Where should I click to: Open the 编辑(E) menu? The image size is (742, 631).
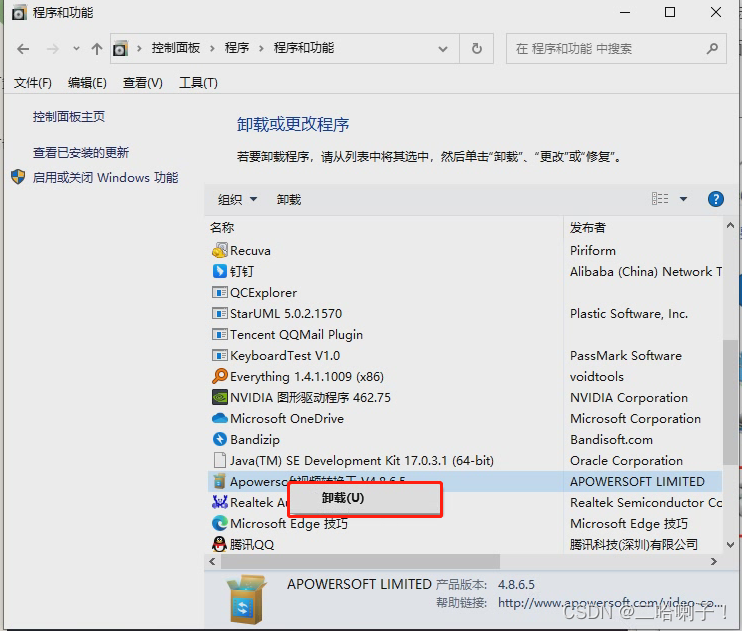point(87,83)
